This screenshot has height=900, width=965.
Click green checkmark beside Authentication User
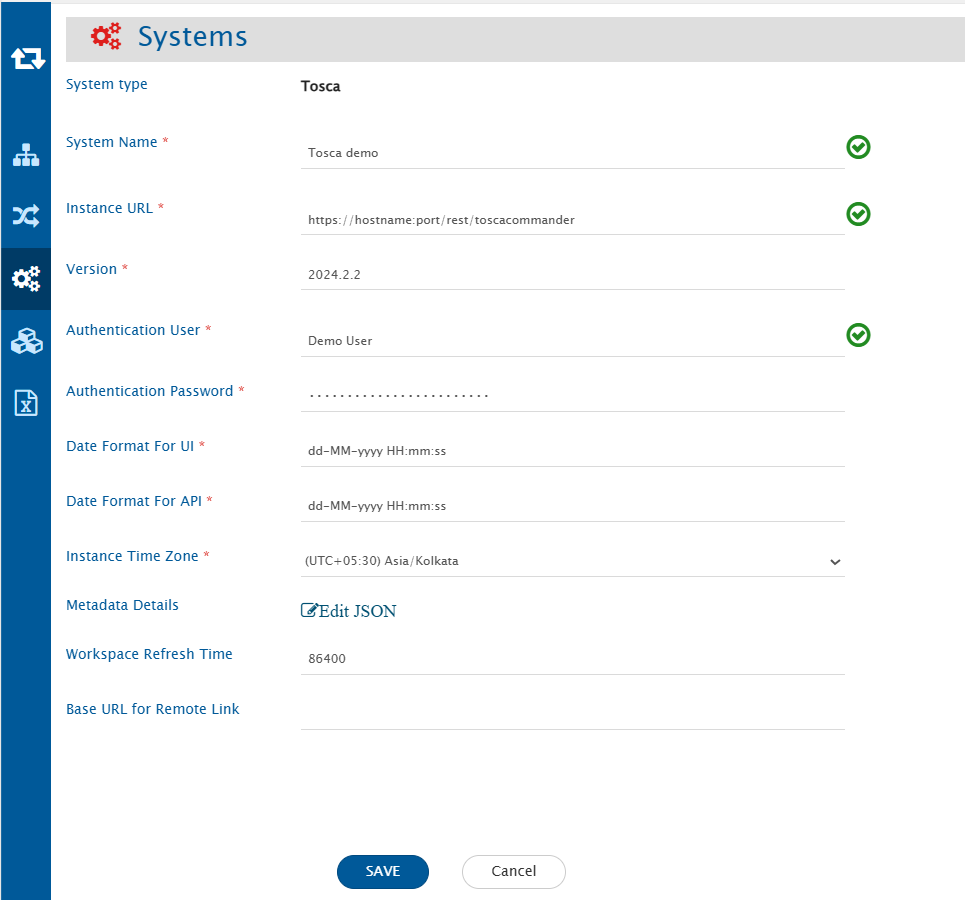click(x=858, y=335)
